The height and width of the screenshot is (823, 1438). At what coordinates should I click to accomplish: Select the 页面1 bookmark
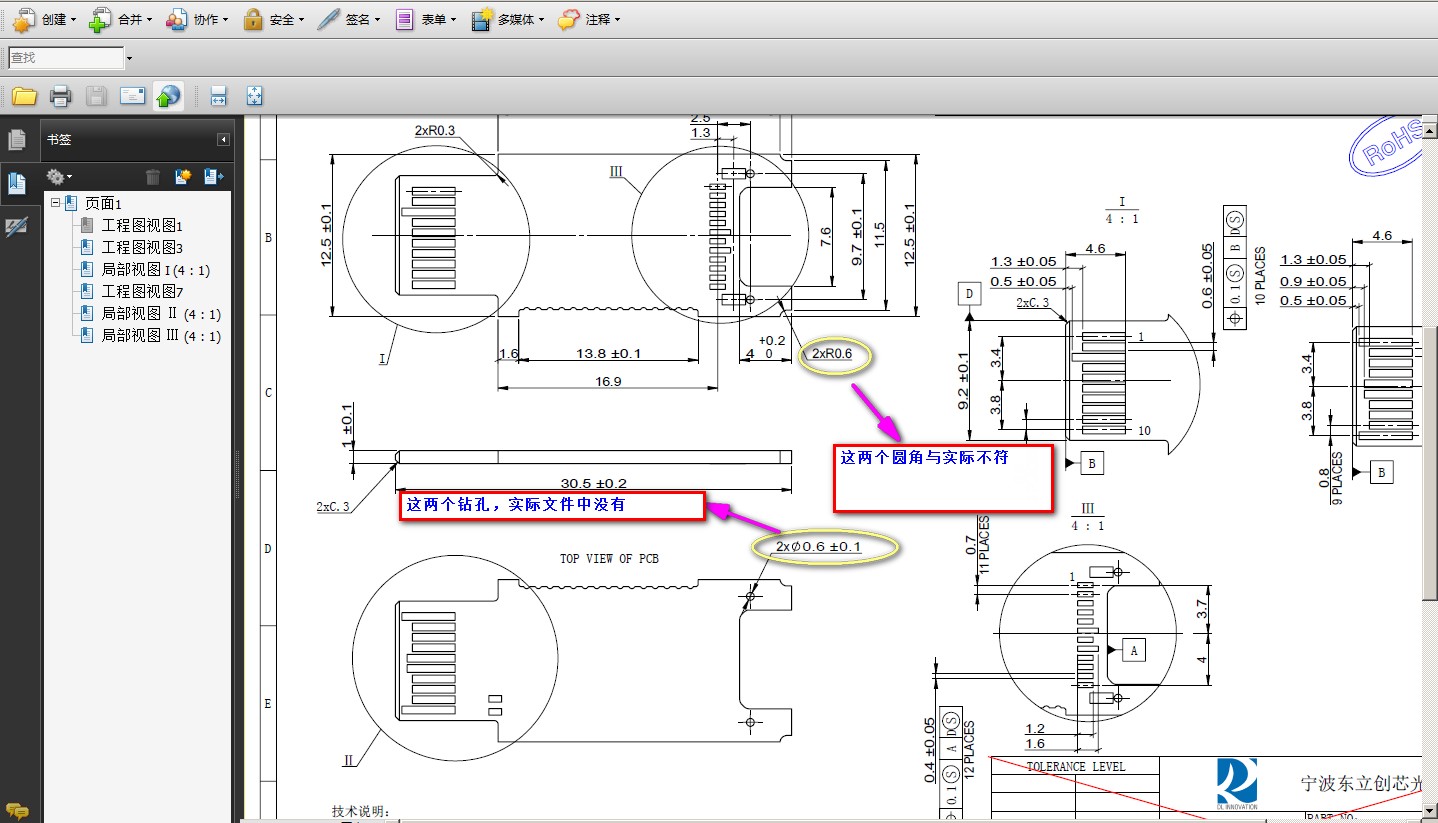click(103, 203)
